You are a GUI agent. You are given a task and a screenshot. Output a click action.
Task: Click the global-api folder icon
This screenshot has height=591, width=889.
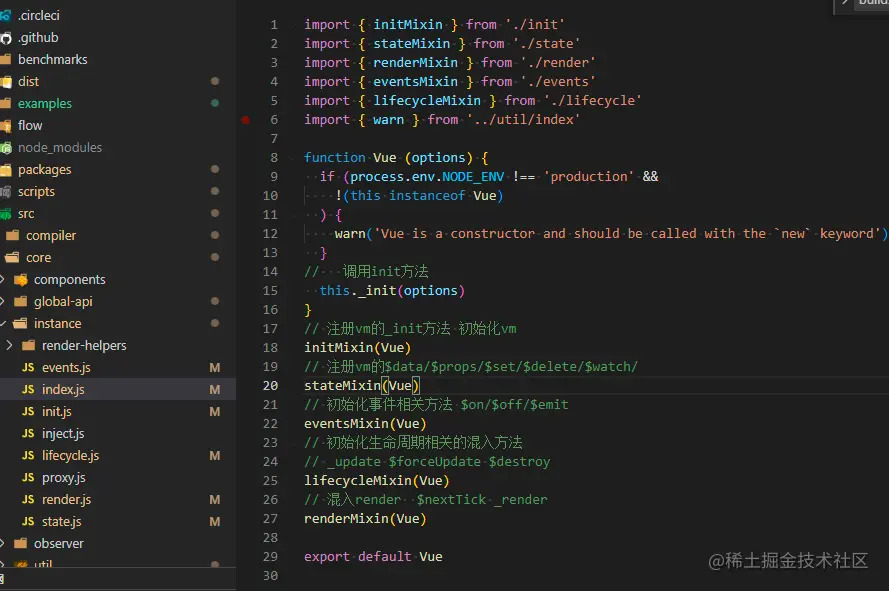click(x=21, y=301)
